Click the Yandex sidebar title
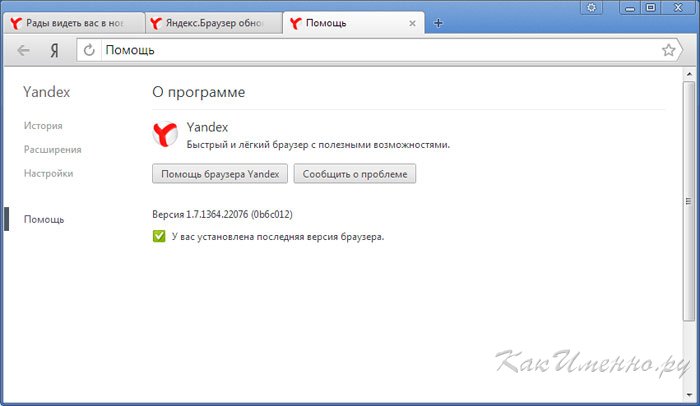 tap(46, 92)
